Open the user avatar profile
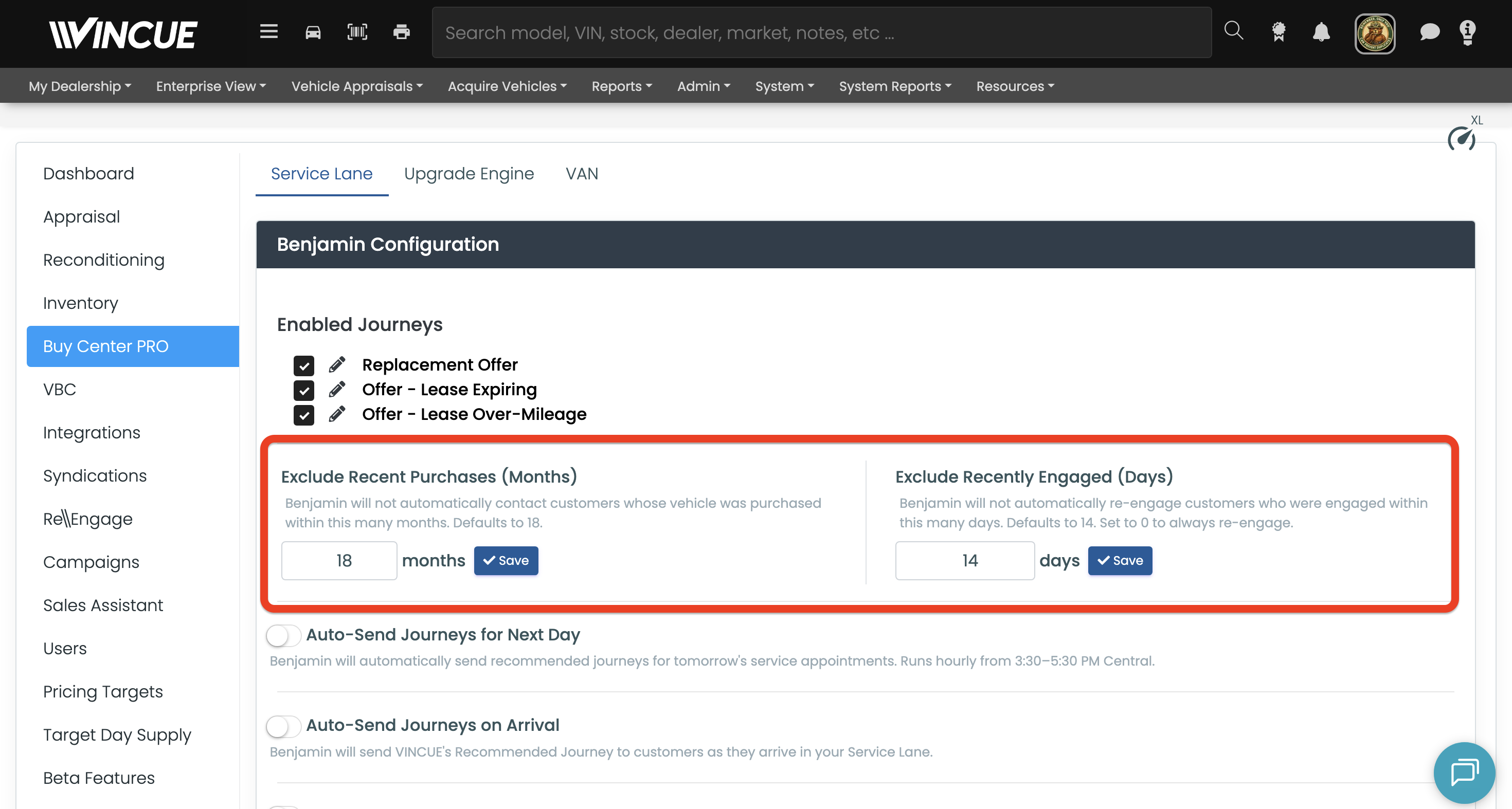Viewport: 1512px width, 809px height. pyautogui.click(x=1375, y=33)
